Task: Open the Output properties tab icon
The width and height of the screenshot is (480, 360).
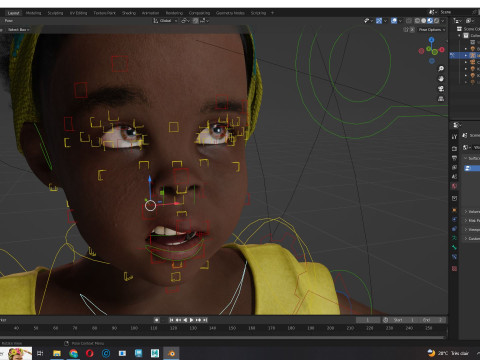Action: 454,158
